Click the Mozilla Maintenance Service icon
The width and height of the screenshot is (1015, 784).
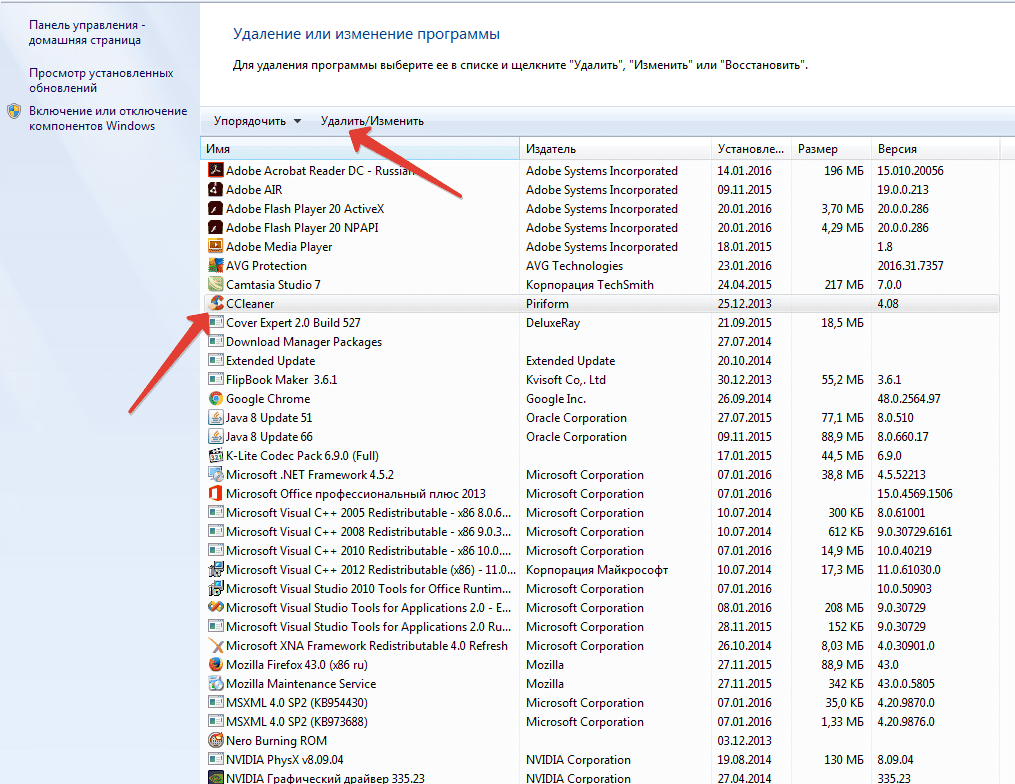pos(216,684)
